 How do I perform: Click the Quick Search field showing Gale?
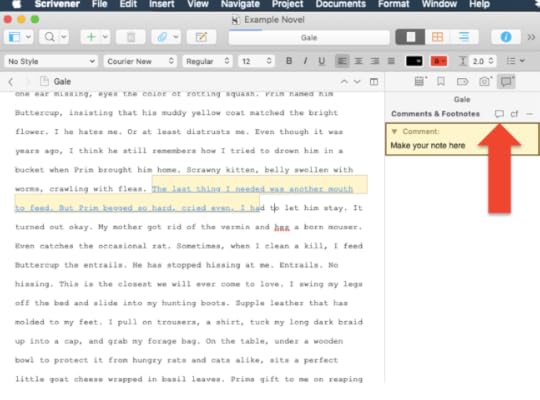point(309,38)
